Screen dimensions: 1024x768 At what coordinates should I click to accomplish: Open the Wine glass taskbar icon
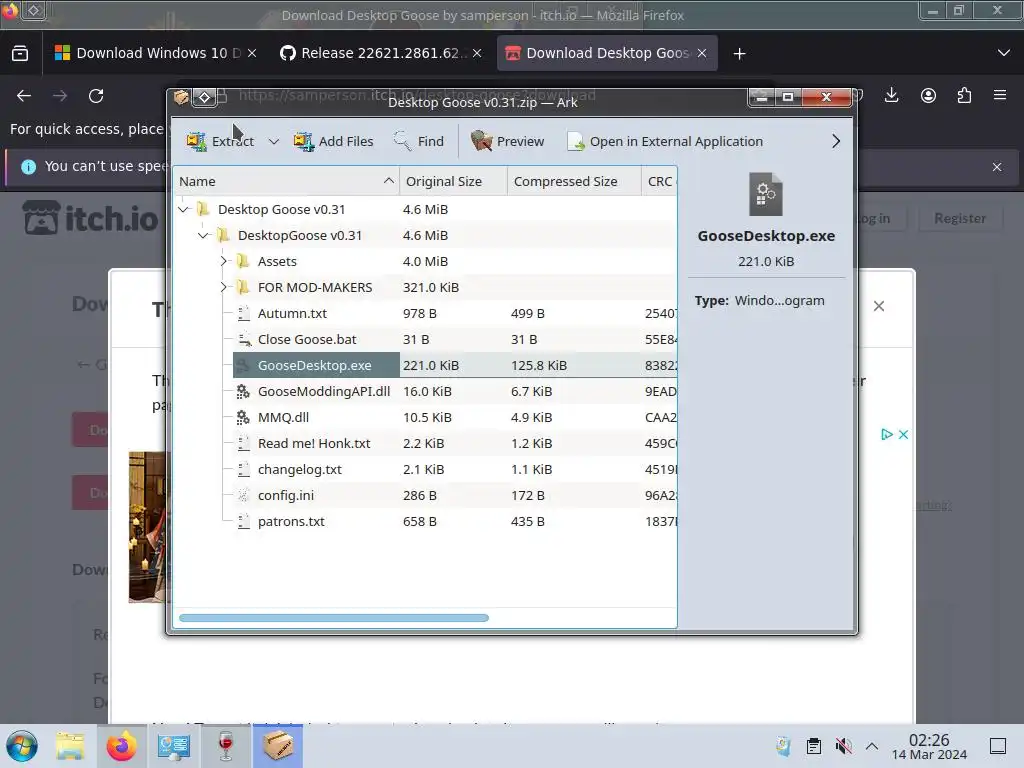(226, 746)
